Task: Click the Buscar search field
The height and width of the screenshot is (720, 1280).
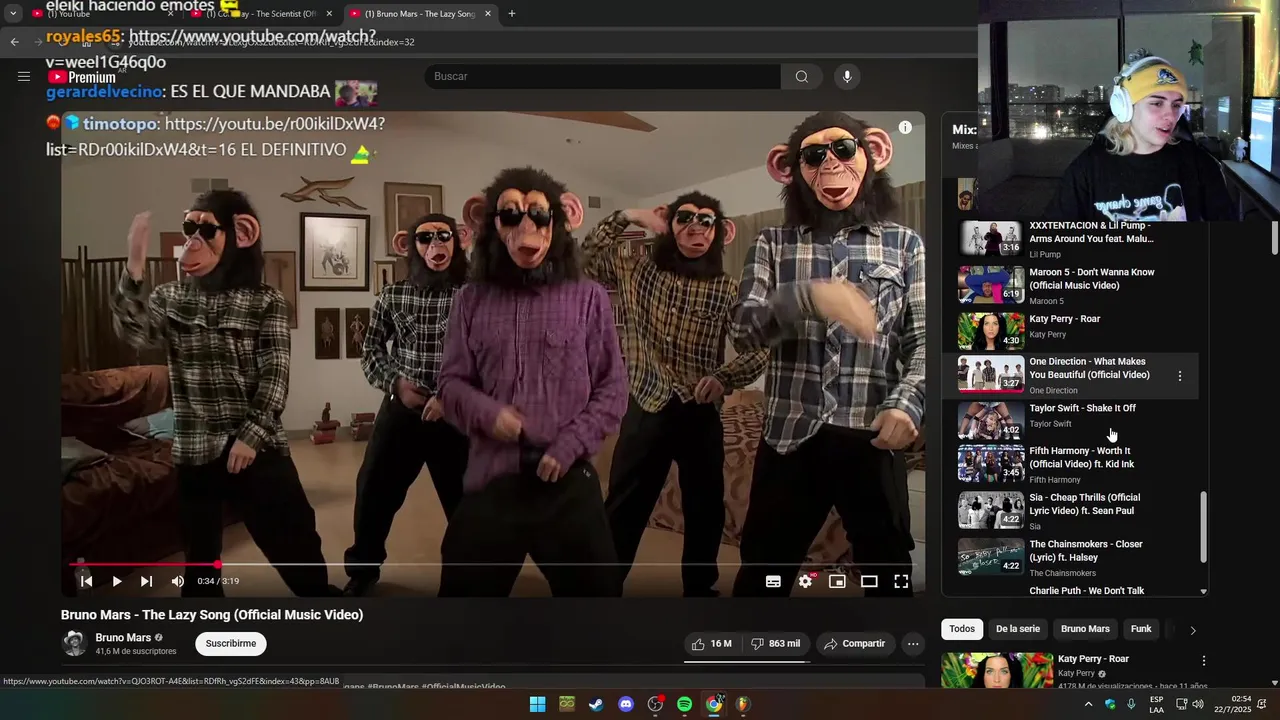Action: [x=603, y=77]
